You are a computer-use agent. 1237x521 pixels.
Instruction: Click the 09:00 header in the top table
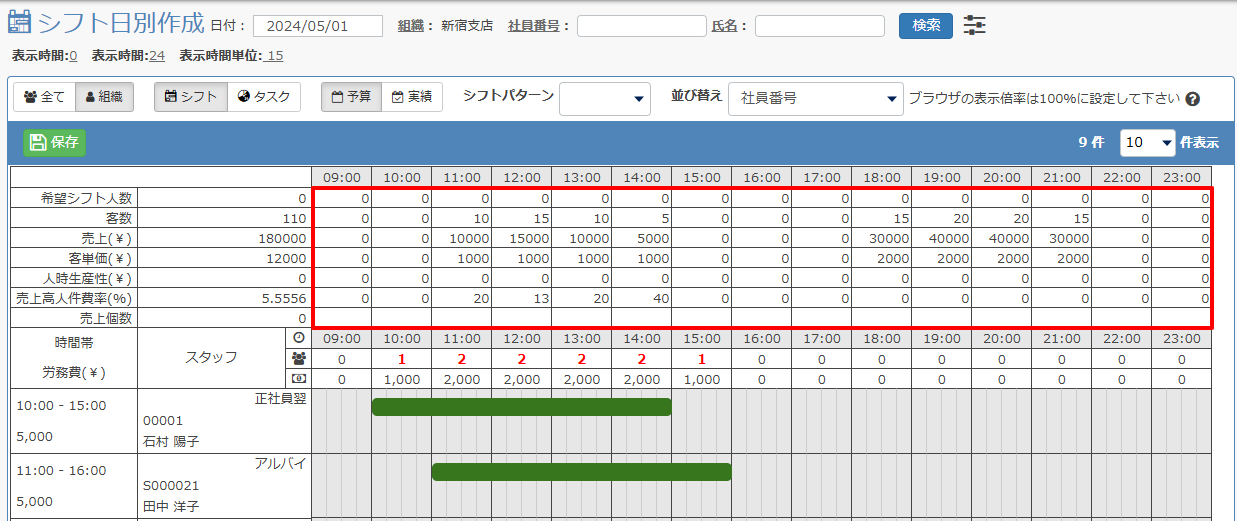click(x=341, y=177)
